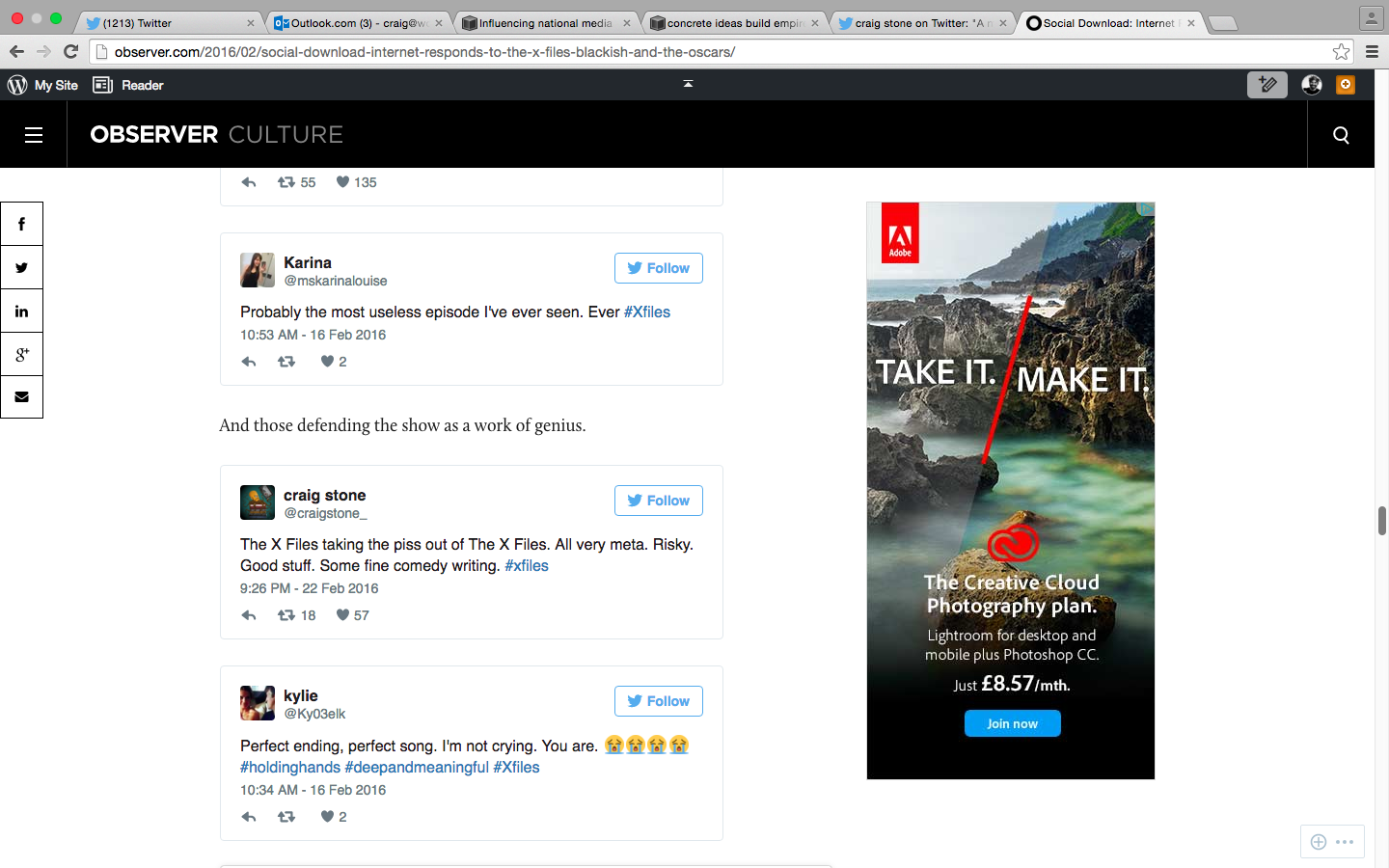Retweet kylie's tweet
1389x868 pixels.
click(286, 817)
